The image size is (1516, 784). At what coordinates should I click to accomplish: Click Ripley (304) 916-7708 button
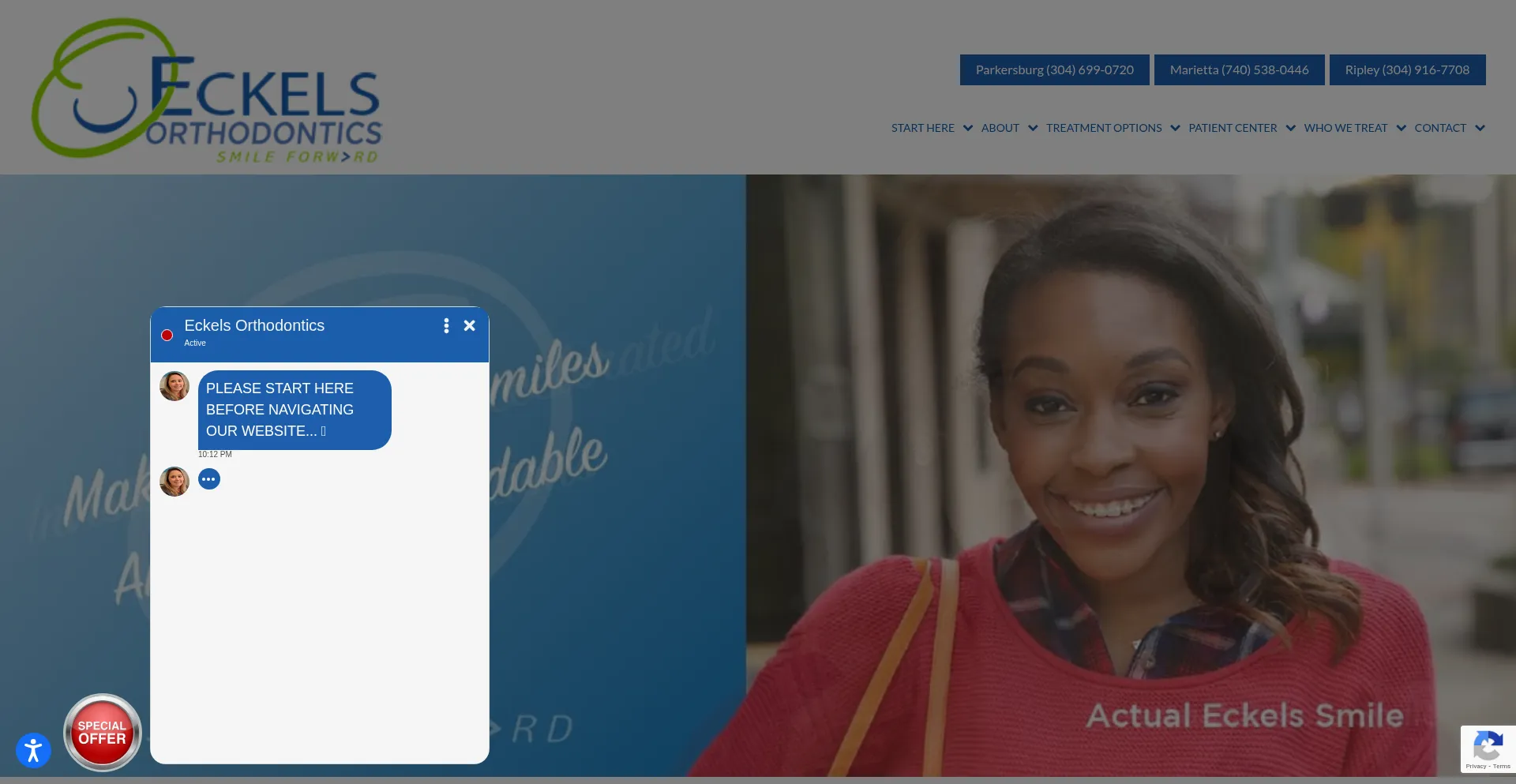point(1407,70)
